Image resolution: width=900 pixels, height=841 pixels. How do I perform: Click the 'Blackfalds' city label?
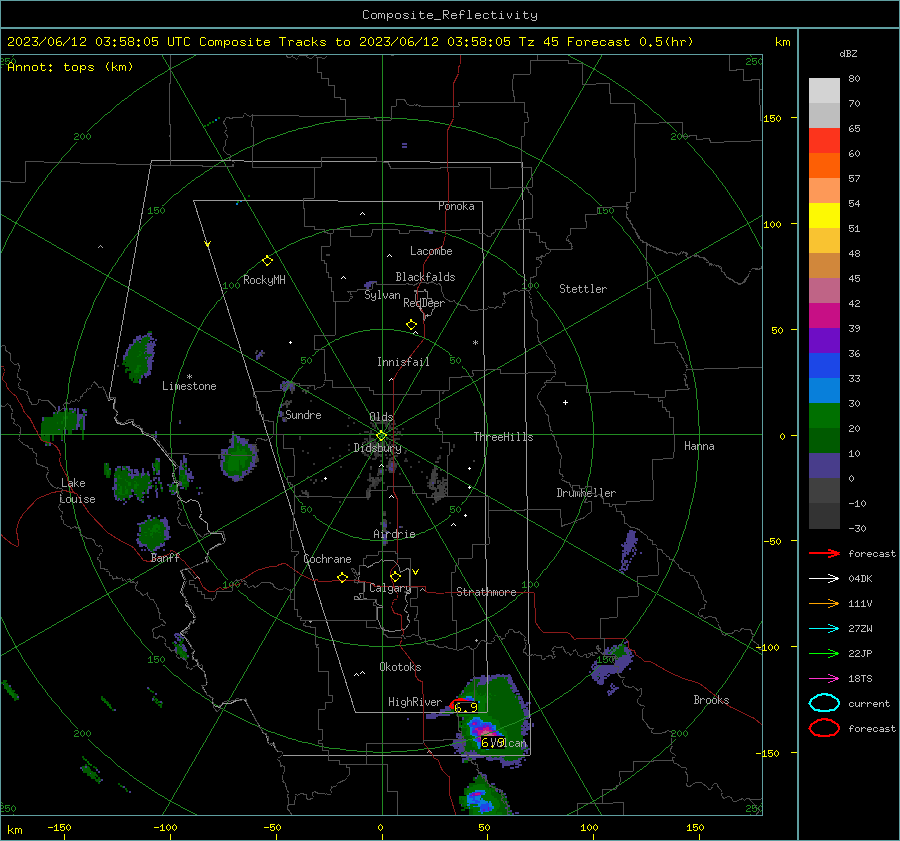tap(425, 277)
